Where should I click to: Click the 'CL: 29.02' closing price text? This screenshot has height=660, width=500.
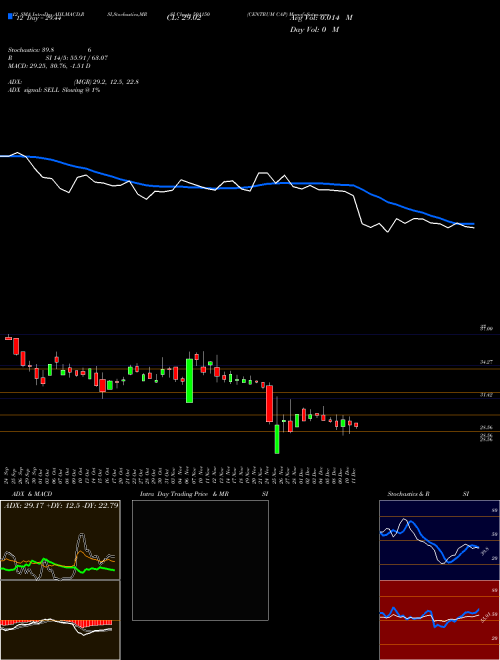184,19
